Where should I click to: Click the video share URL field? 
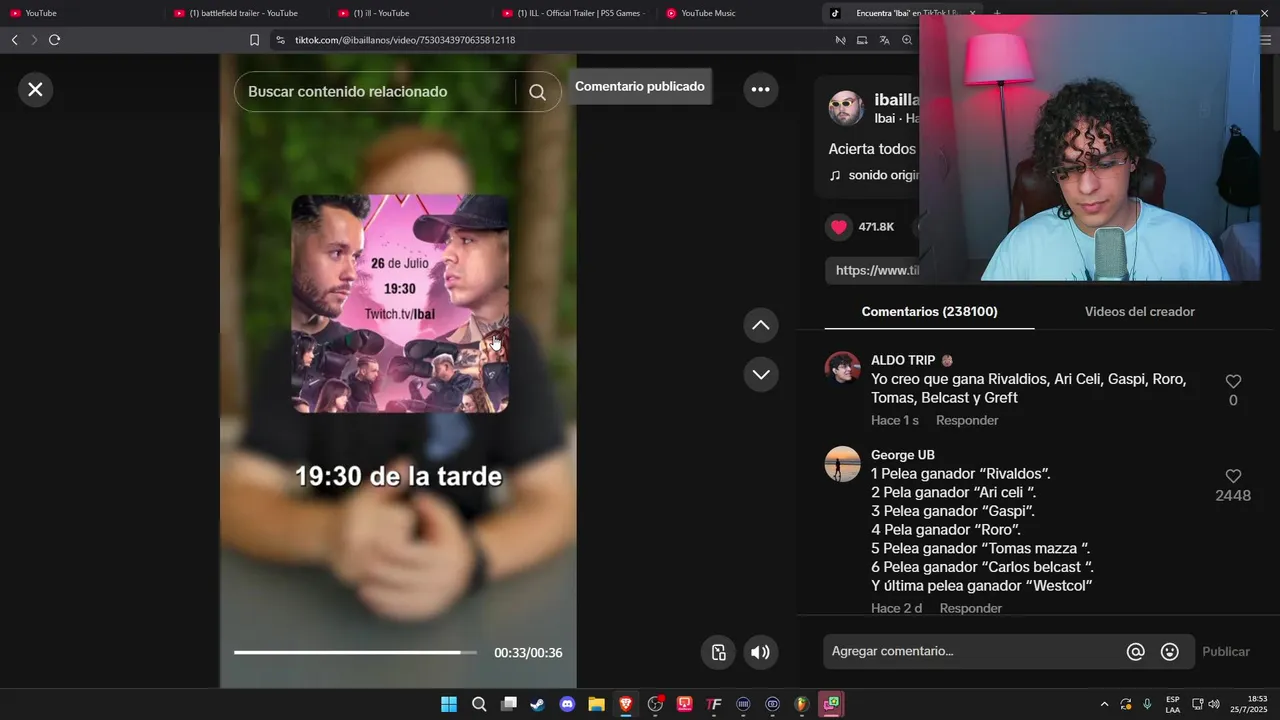coord(872,270)
